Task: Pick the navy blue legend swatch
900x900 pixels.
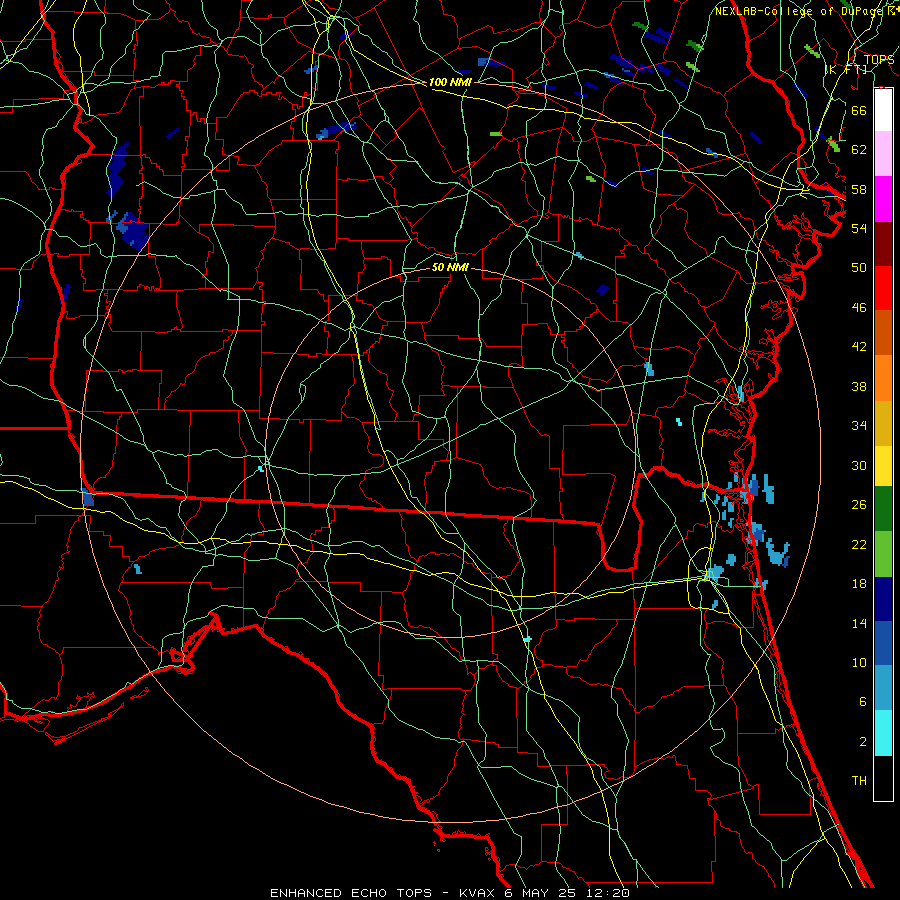Action: (x=883, y=599)
